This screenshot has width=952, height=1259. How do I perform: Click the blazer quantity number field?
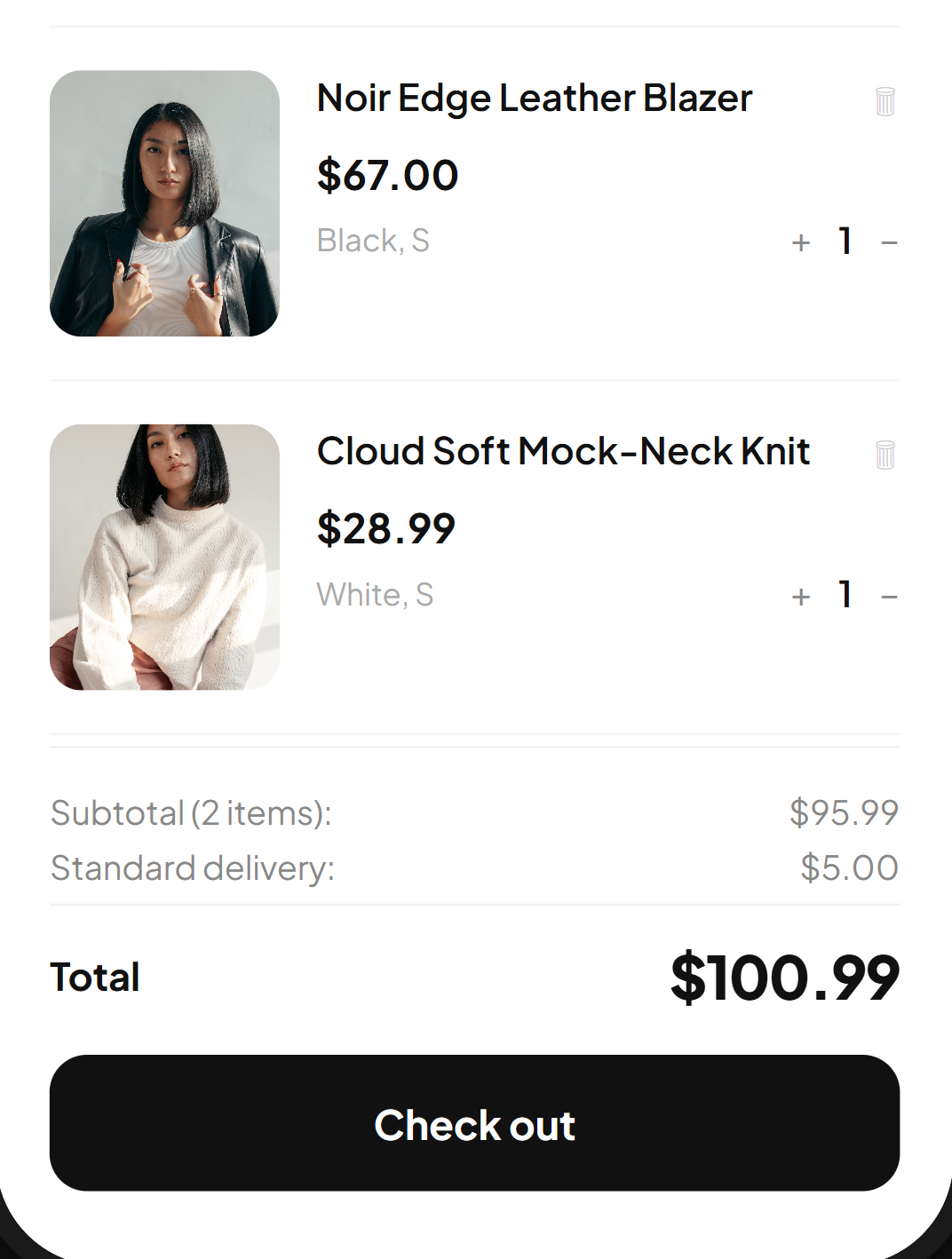click(x=844, y=242)
